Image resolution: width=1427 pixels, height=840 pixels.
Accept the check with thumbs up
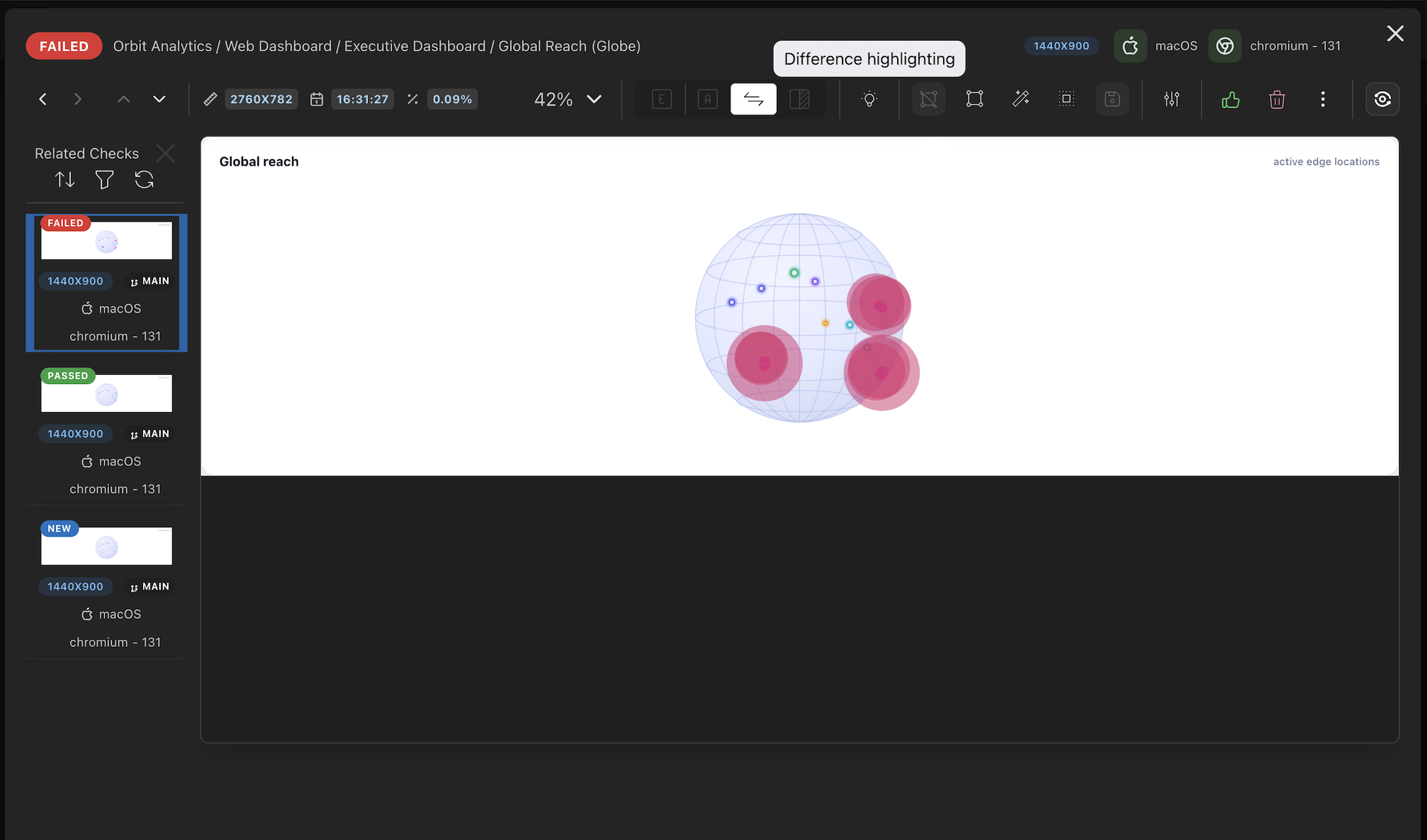tap(1231, 99)
